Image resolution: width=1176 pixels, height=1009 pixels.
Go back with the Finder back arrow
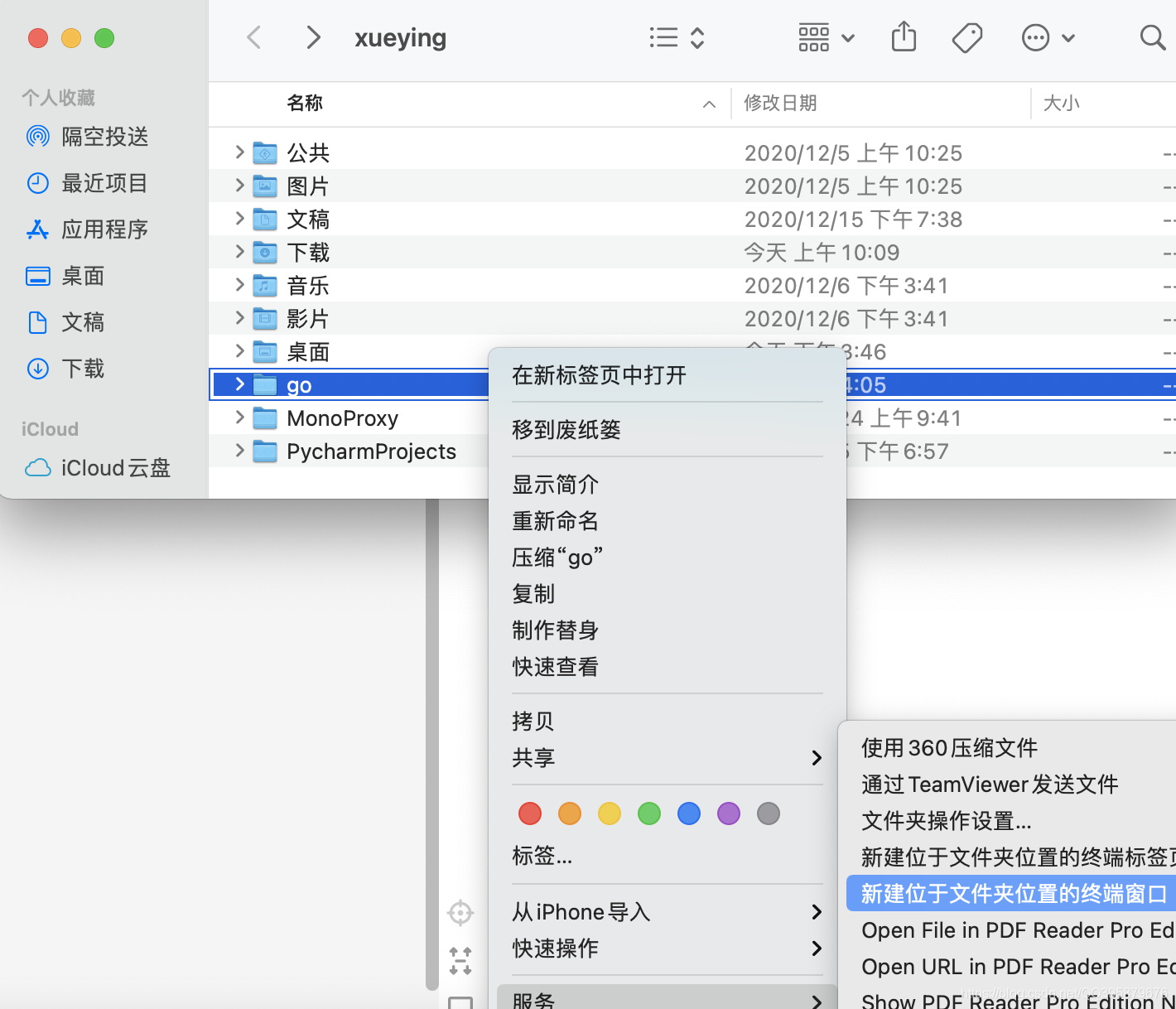(254, 37)
